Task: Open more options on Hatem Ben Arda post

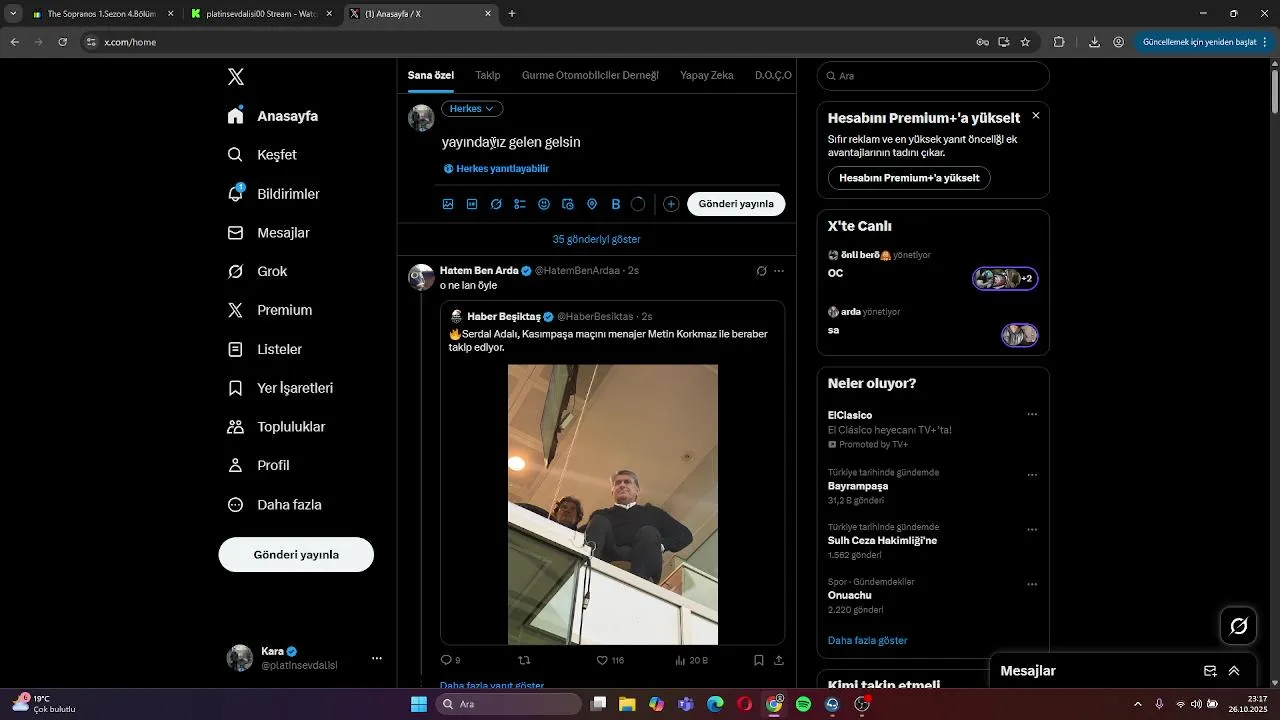Action: (x=779, y=271)
